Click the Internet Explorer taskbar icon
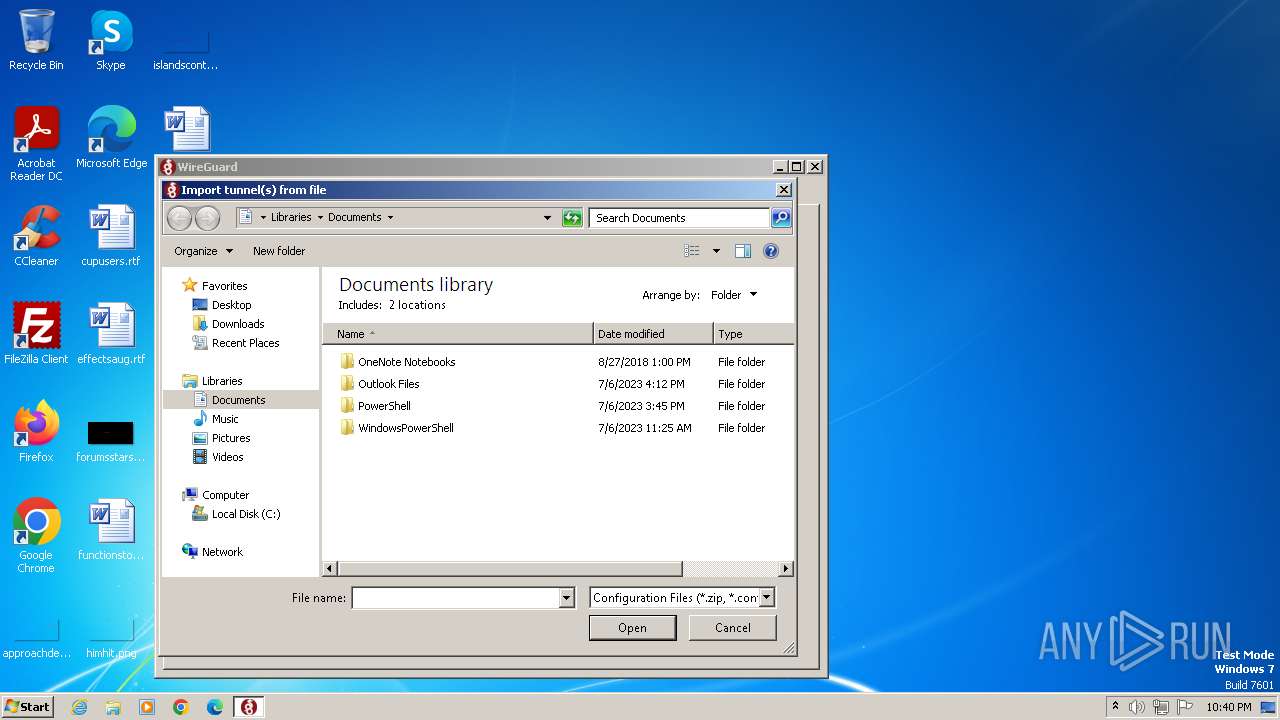This screenshot has height=720, width=1280. [x=80, y=707]
